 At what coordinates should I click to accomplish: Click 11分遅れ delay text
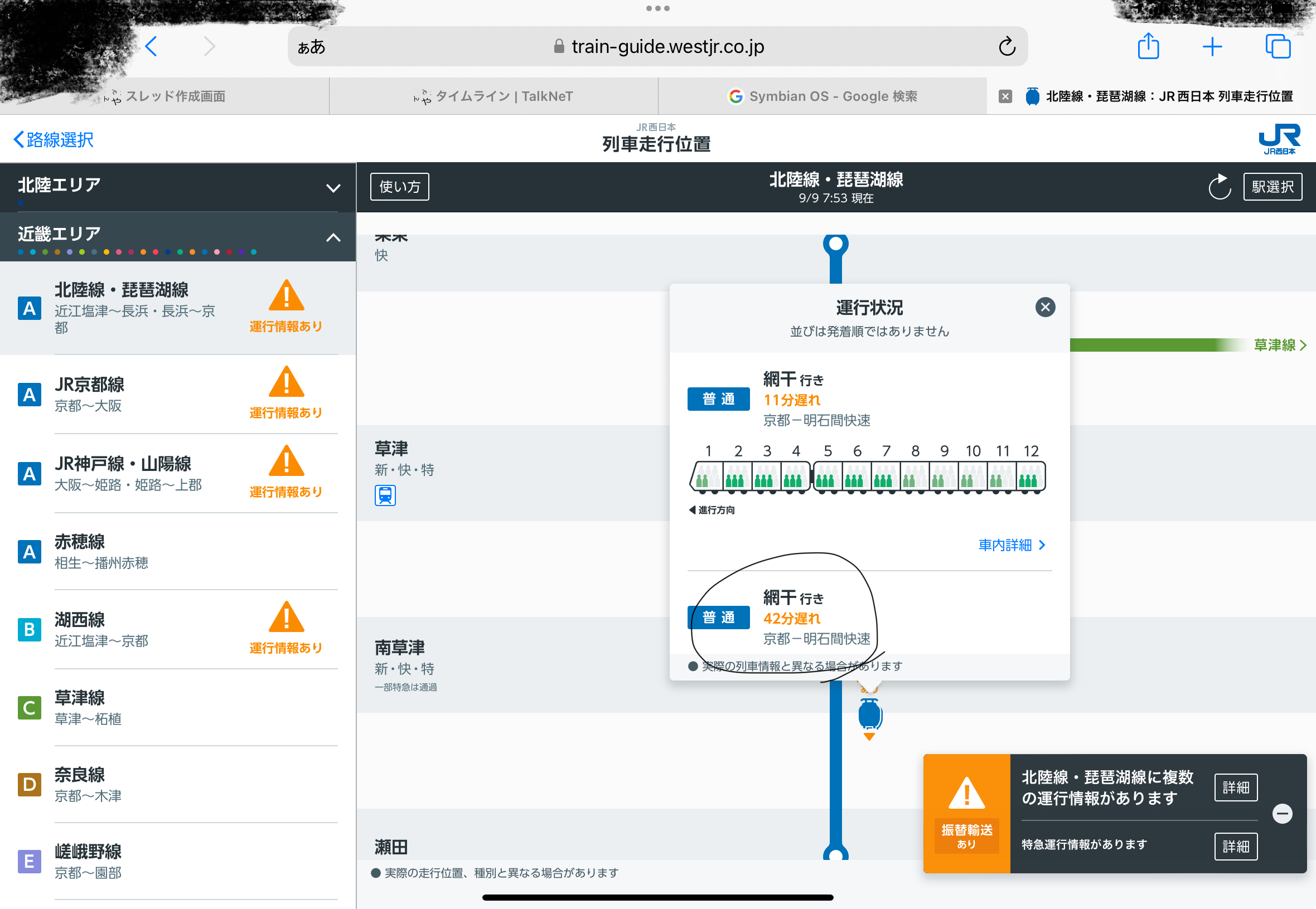pyautogui.click(x=791, y=400)
